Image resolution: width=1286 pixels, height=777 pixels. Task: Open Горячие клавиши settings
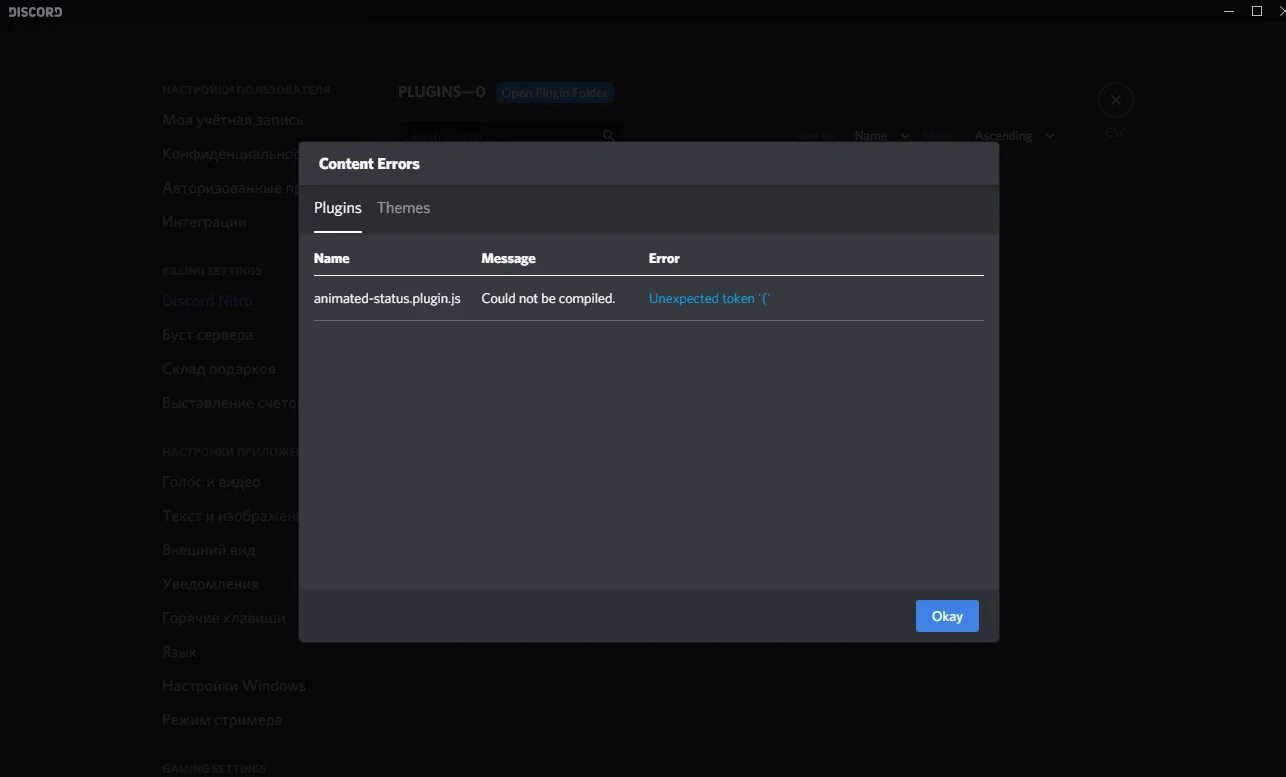coord(224,618)
